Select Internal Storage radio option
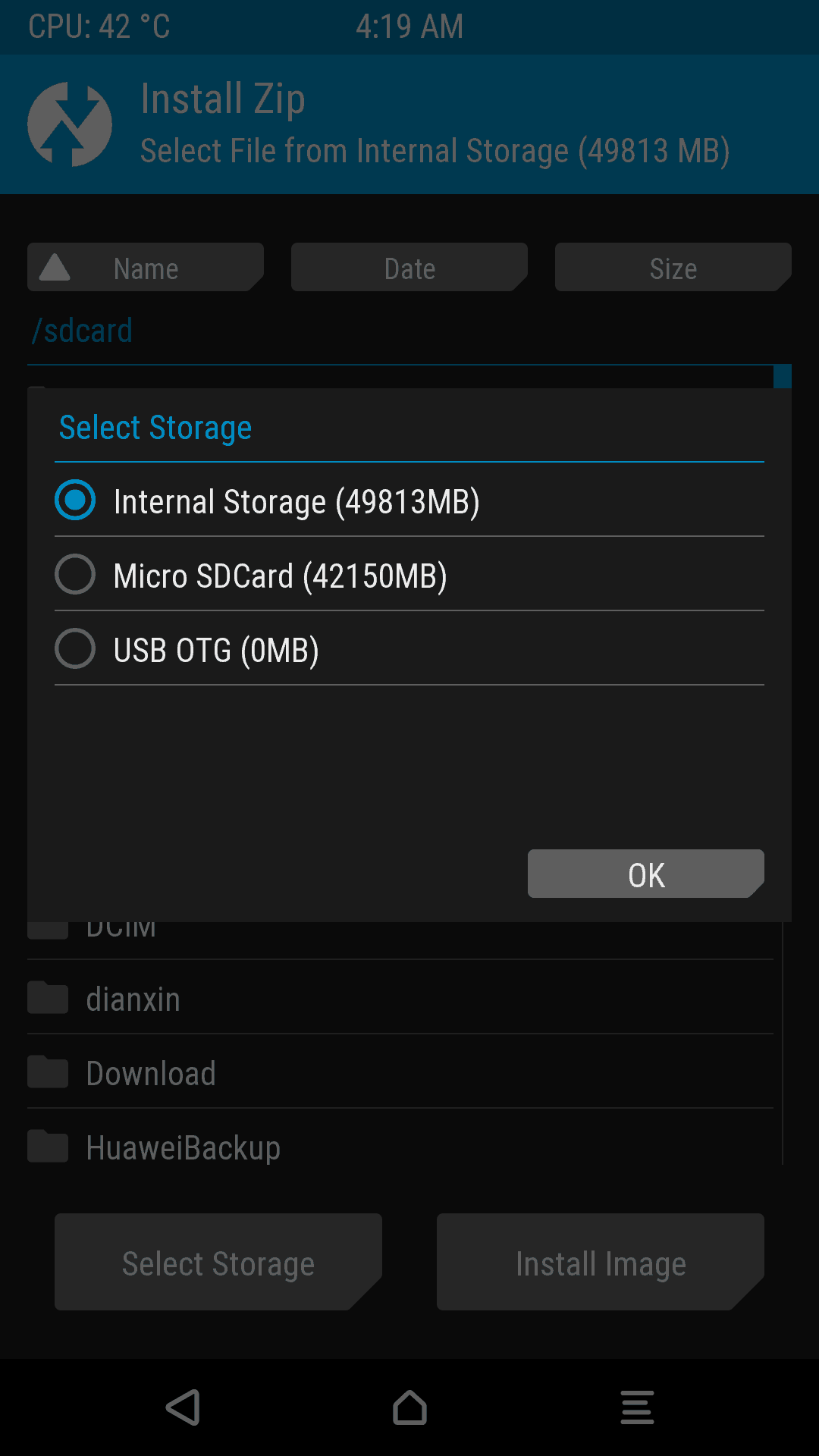Viewport: 819px width, 1456px height. [x=75, y=500]
